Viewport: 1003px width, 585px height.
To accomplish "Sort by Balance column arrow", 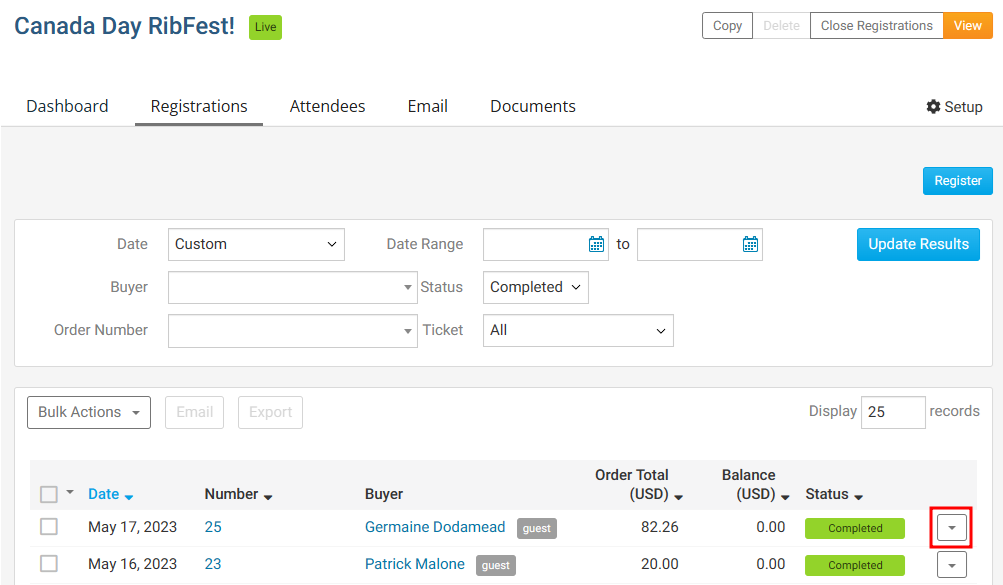I will [785, 496].
